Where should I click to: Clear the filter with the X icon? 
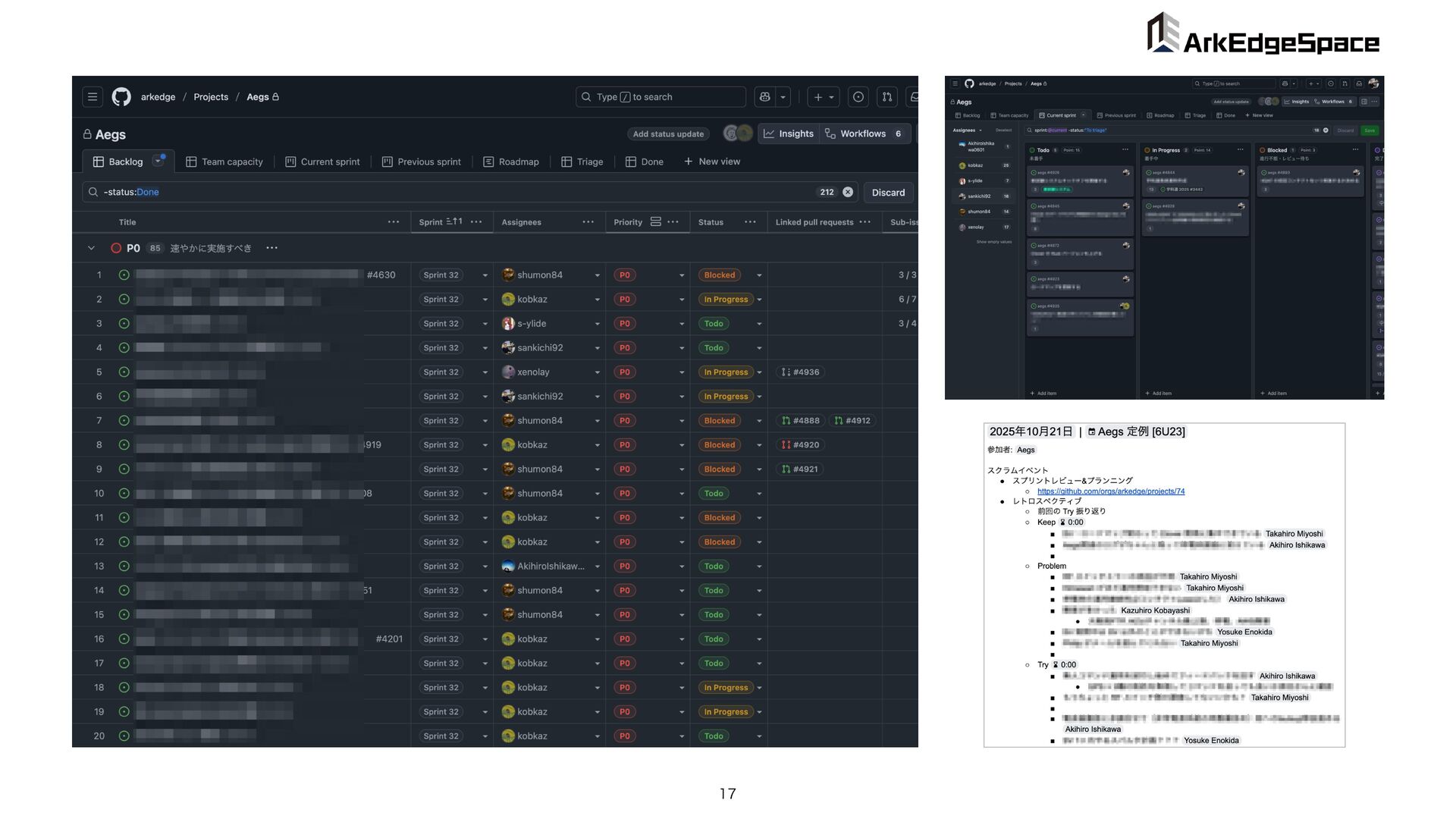[x=848, y=192]
